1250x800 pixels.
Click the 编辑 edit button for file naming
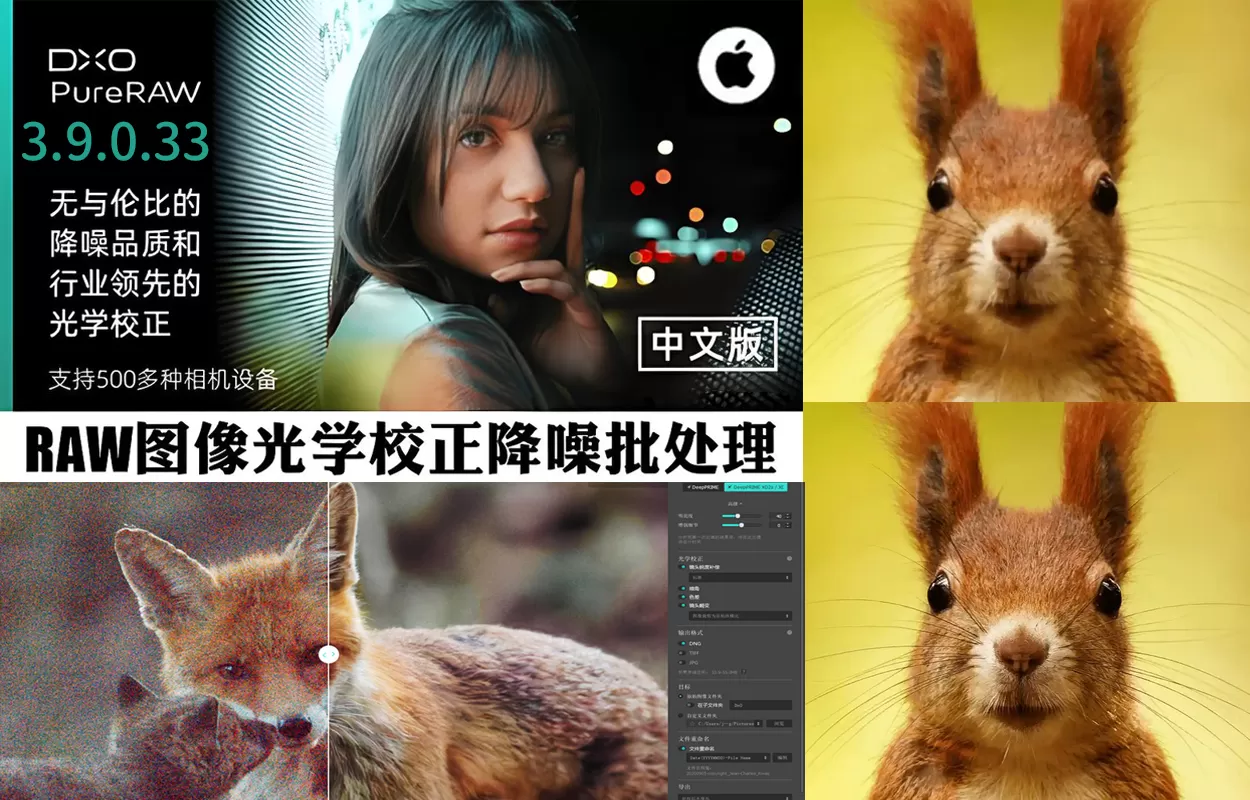click(x=782, y=758)
